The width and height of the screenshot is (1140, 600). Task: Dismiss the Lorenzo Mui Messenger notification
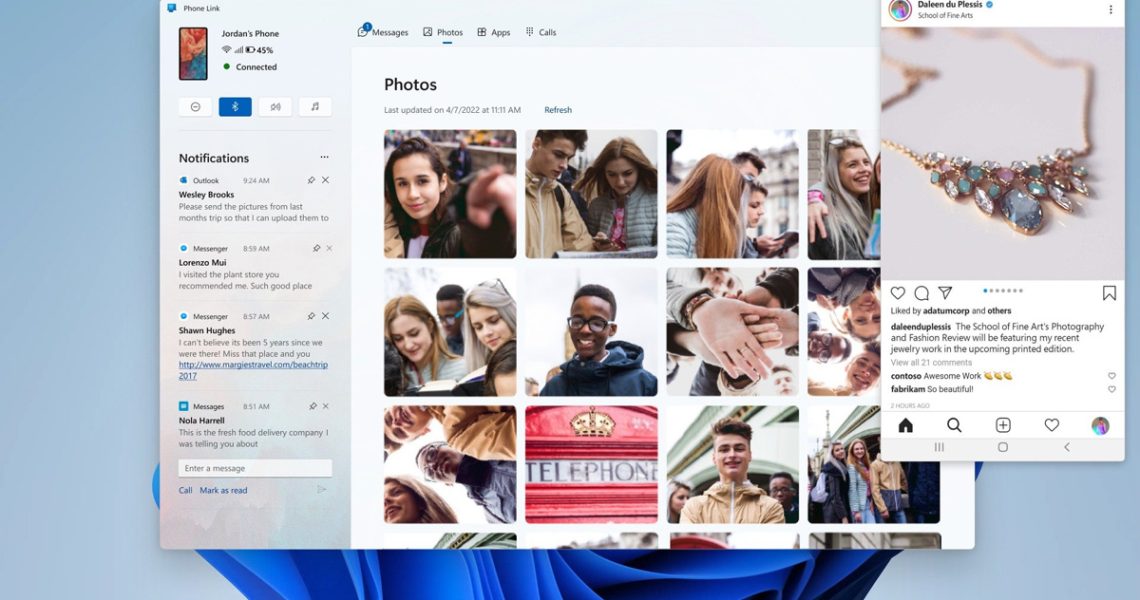tap(329, 248)
